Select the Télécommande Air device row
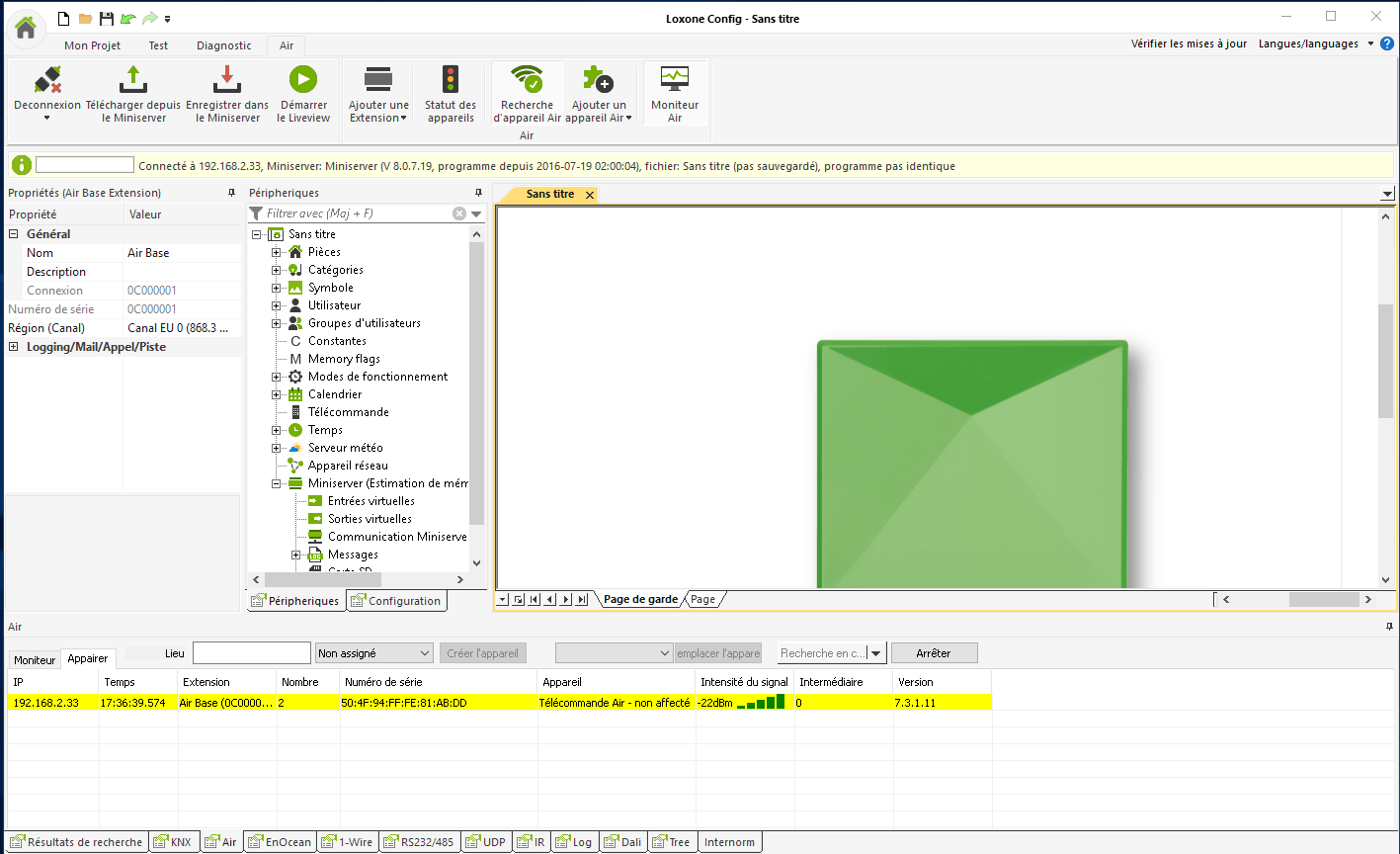 (x=499, y=703)
